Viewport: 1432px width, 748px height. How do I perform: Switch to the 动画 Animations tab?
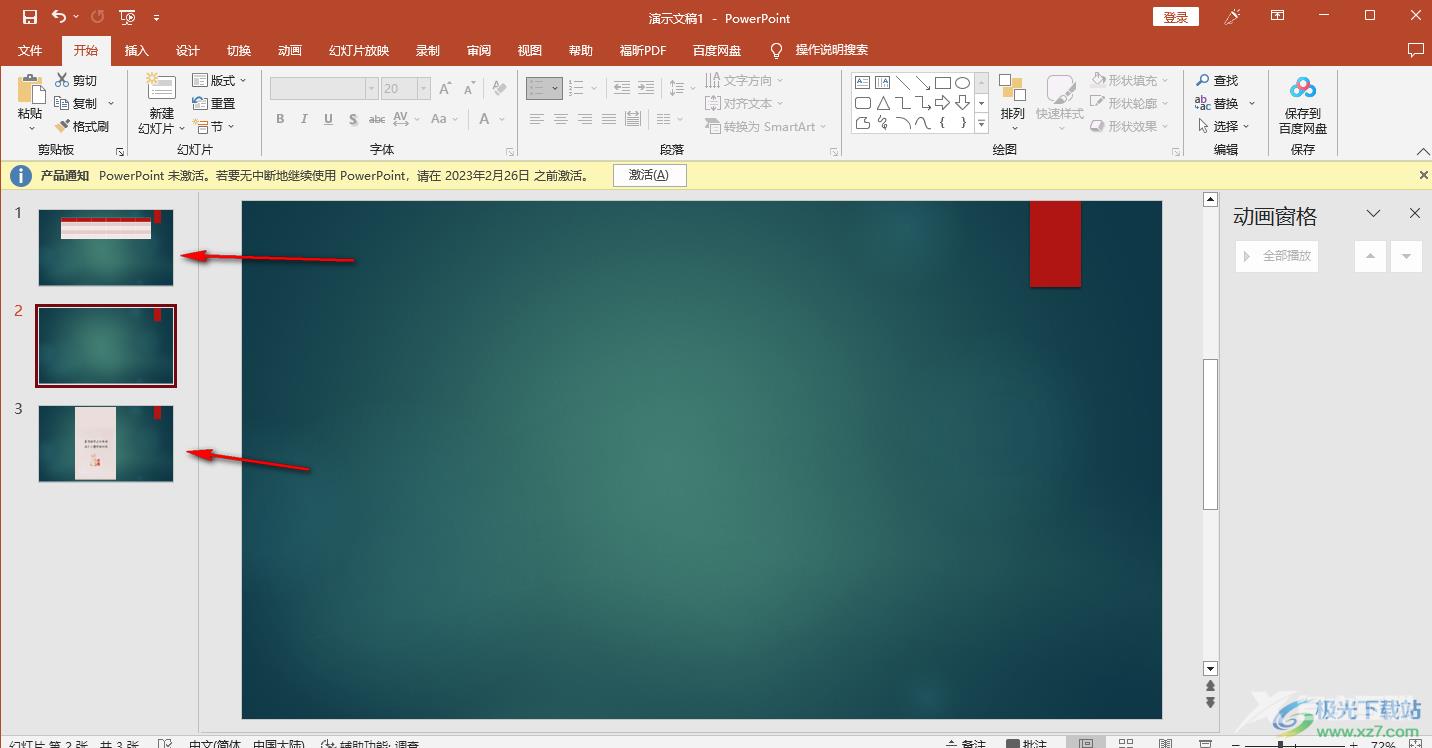point(290,50)
